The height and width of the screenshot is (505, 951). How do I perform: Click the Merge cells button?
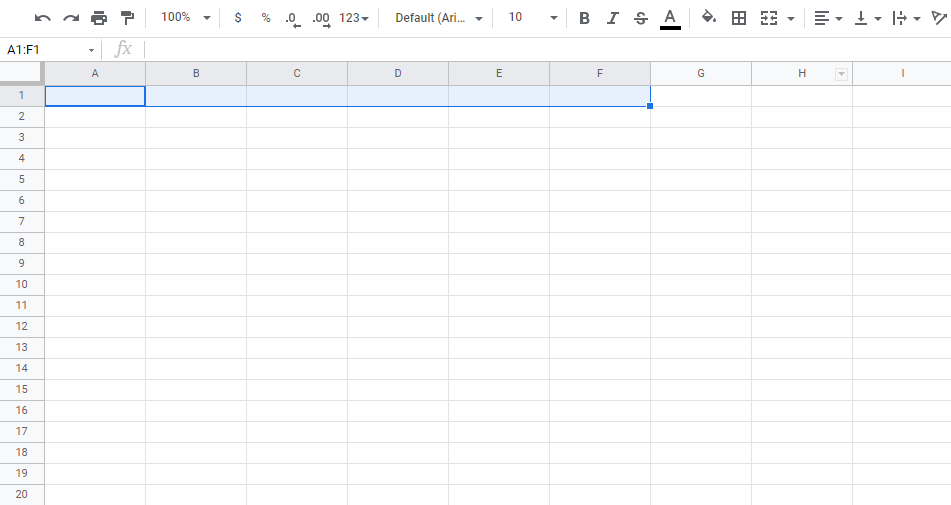769,18
